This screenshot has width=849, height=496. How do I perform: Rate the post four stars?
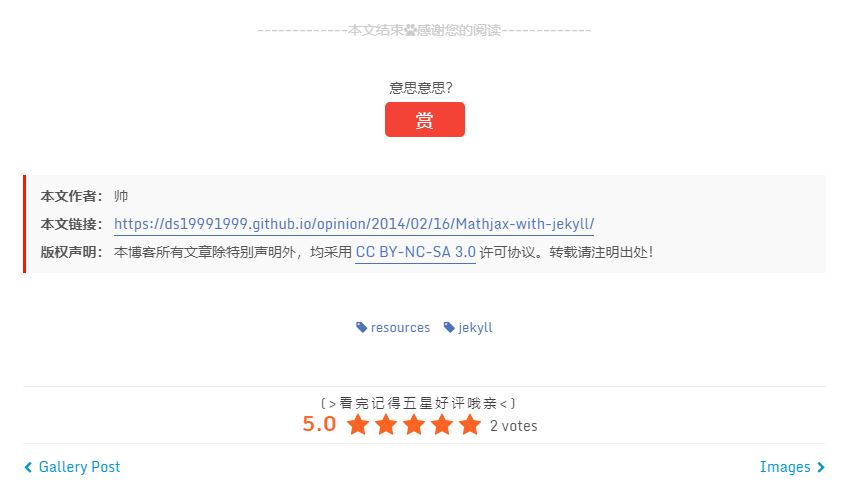pos(442,425)
